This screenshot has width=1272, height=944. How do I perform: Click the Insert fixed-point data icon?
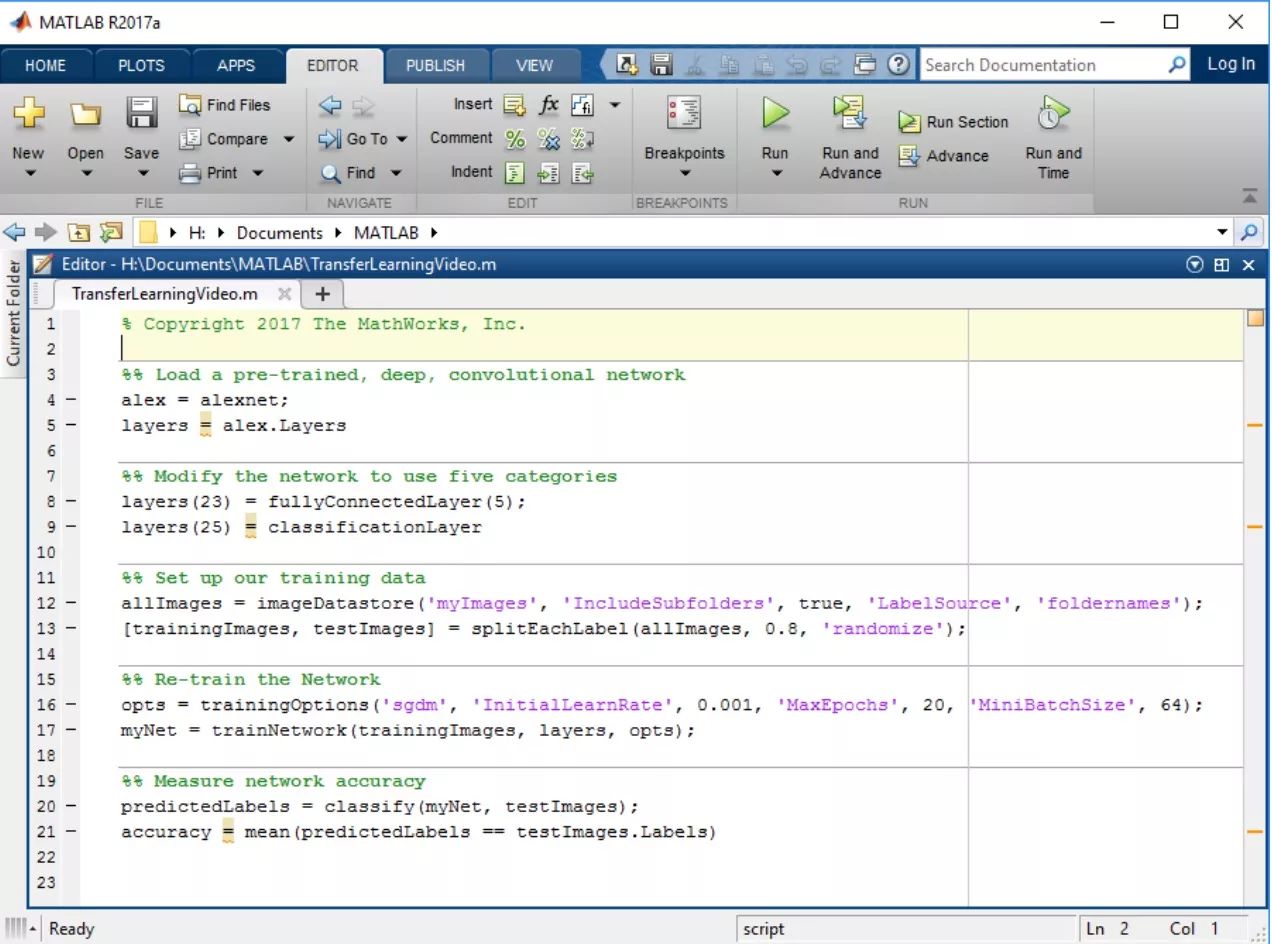pos(582,104)
